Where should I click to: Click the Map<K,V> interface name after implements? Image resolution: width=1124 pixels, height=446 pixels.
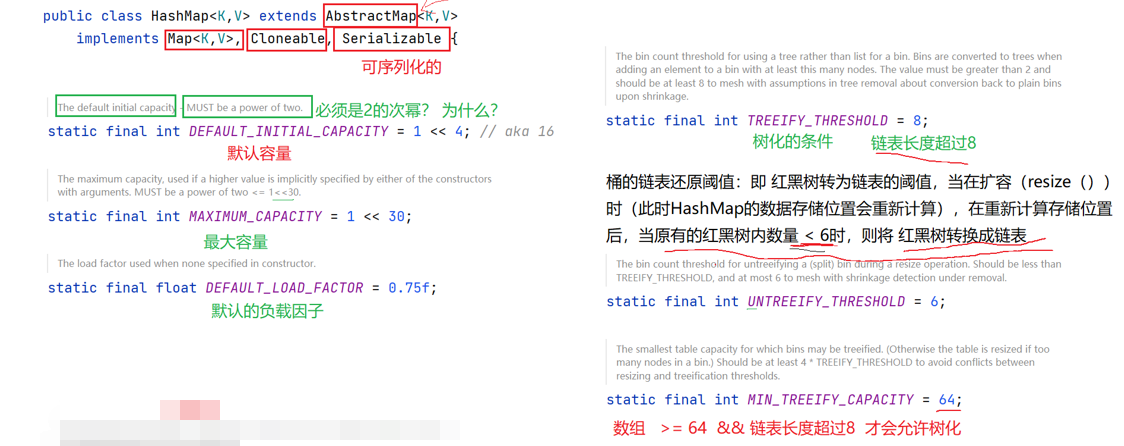point(201,39)
